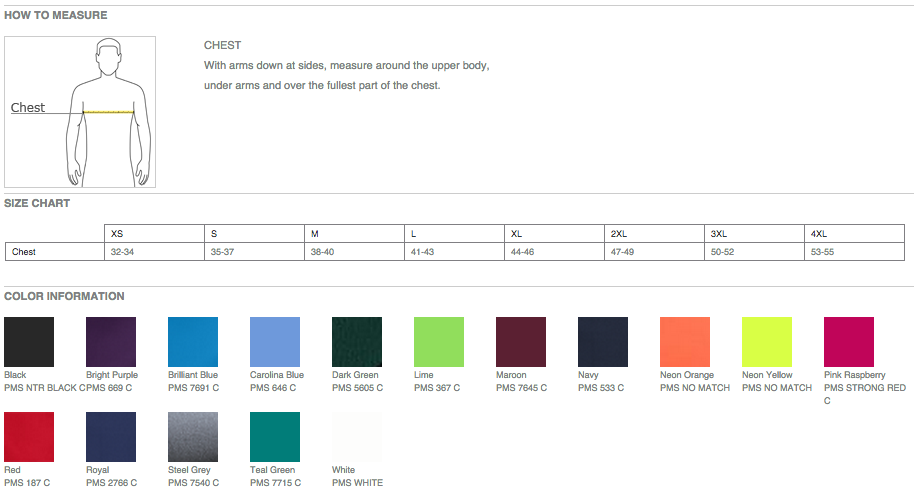Select the Pink Raspberry swatch
The image size is (919, 499).
[849, 342]
